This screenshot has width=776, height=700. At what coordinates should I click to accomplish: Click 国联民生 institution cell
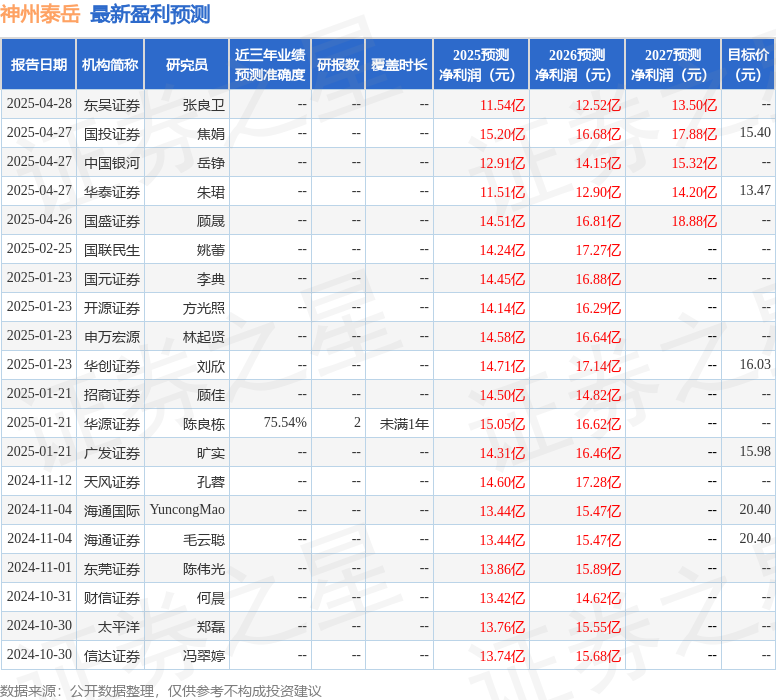[112, 250]
